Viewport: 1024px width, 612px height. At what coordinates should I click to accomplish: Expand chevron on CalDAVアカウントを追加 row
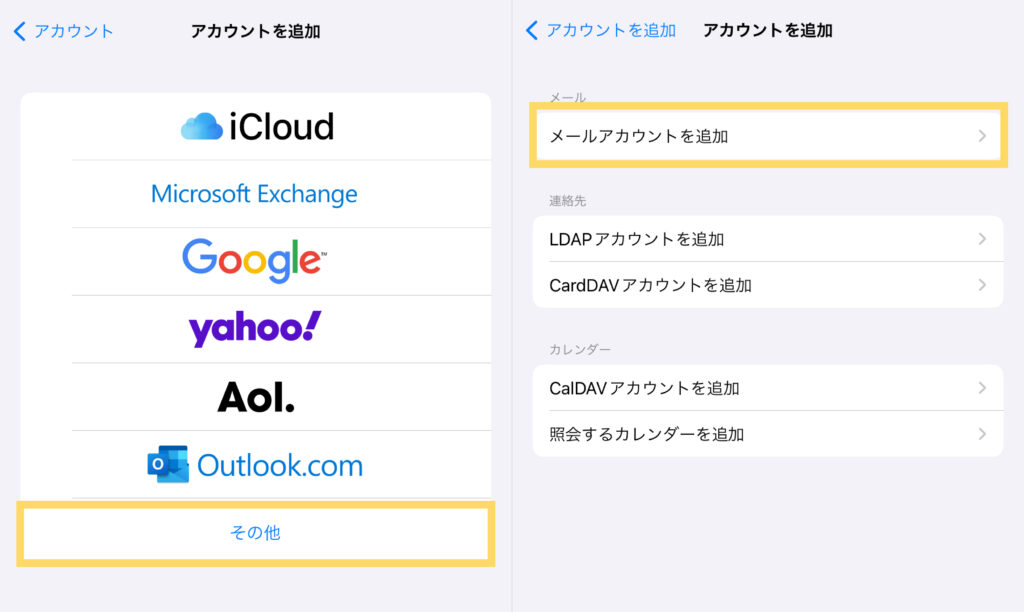point(982,388)
